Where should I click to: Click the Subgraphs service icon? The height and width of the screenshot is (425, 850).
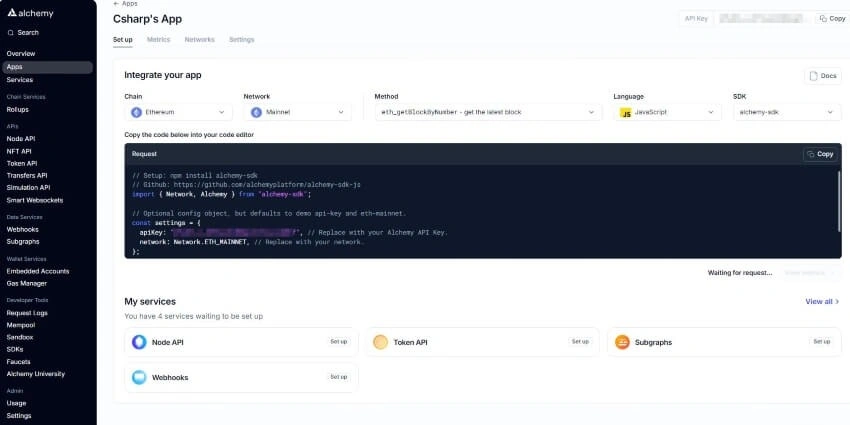coord(622,342)
